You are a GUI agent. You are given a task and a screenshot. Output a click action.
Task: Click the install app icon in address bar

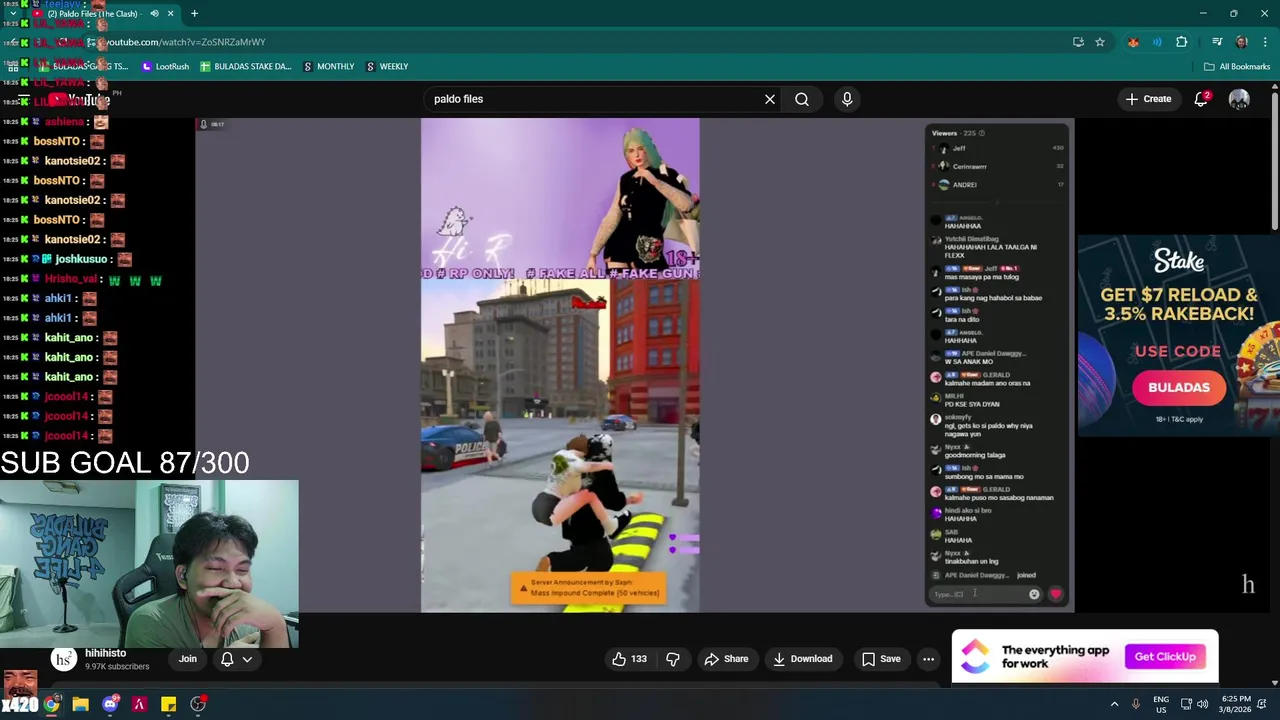coord(1078,42)
